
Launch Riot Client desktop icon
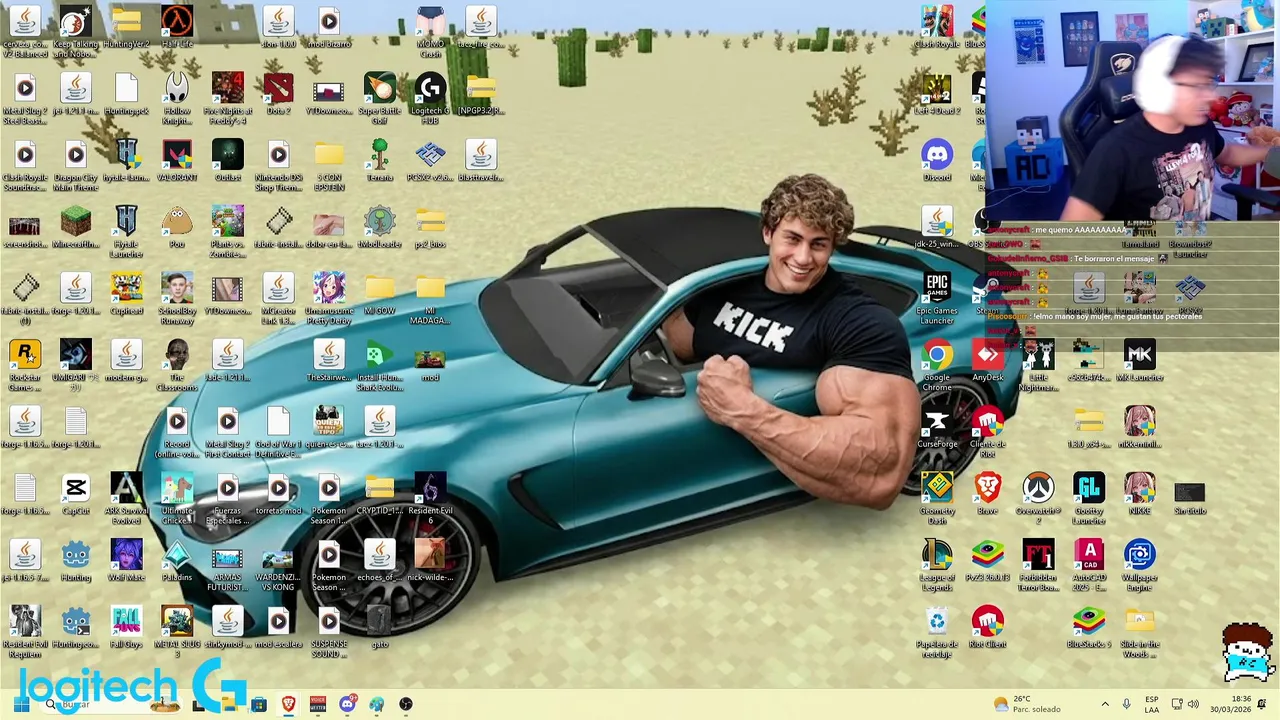tap(988, 621)
